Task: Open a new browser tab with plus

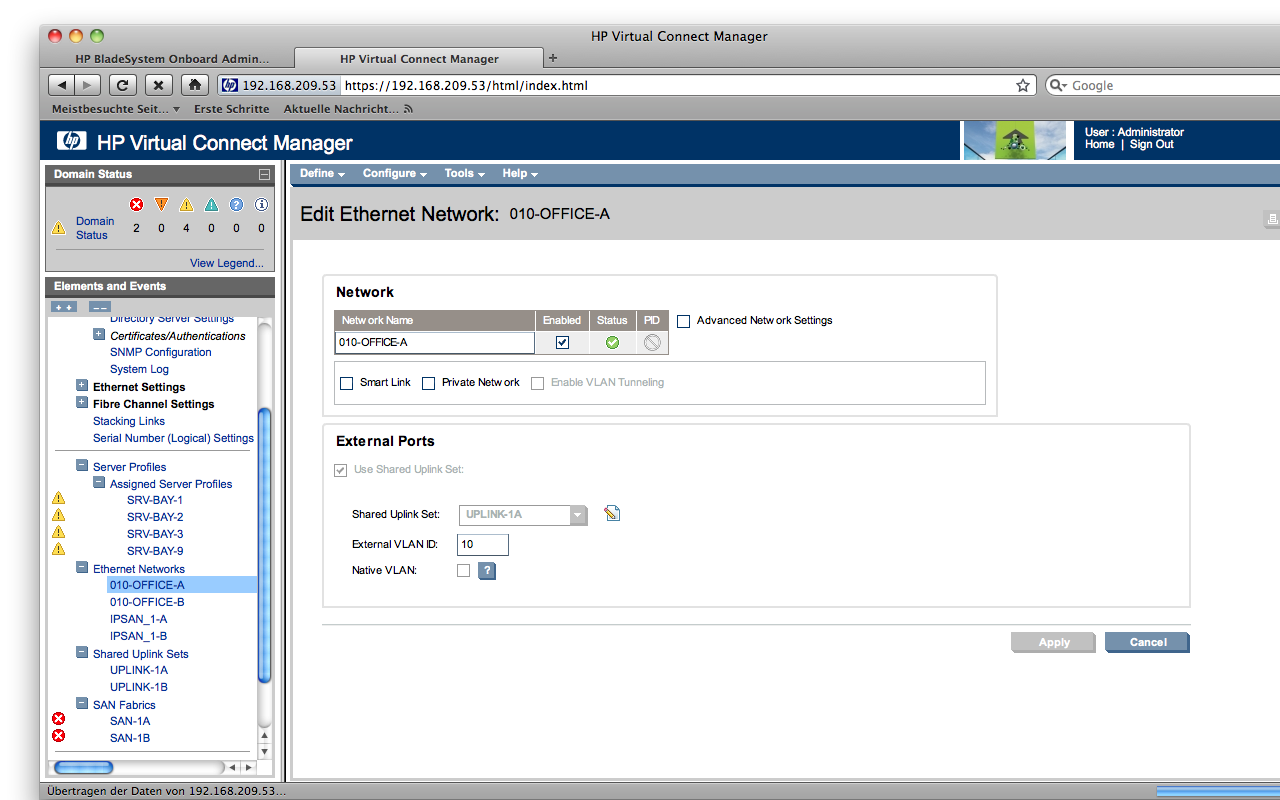Action: (553, 58)
